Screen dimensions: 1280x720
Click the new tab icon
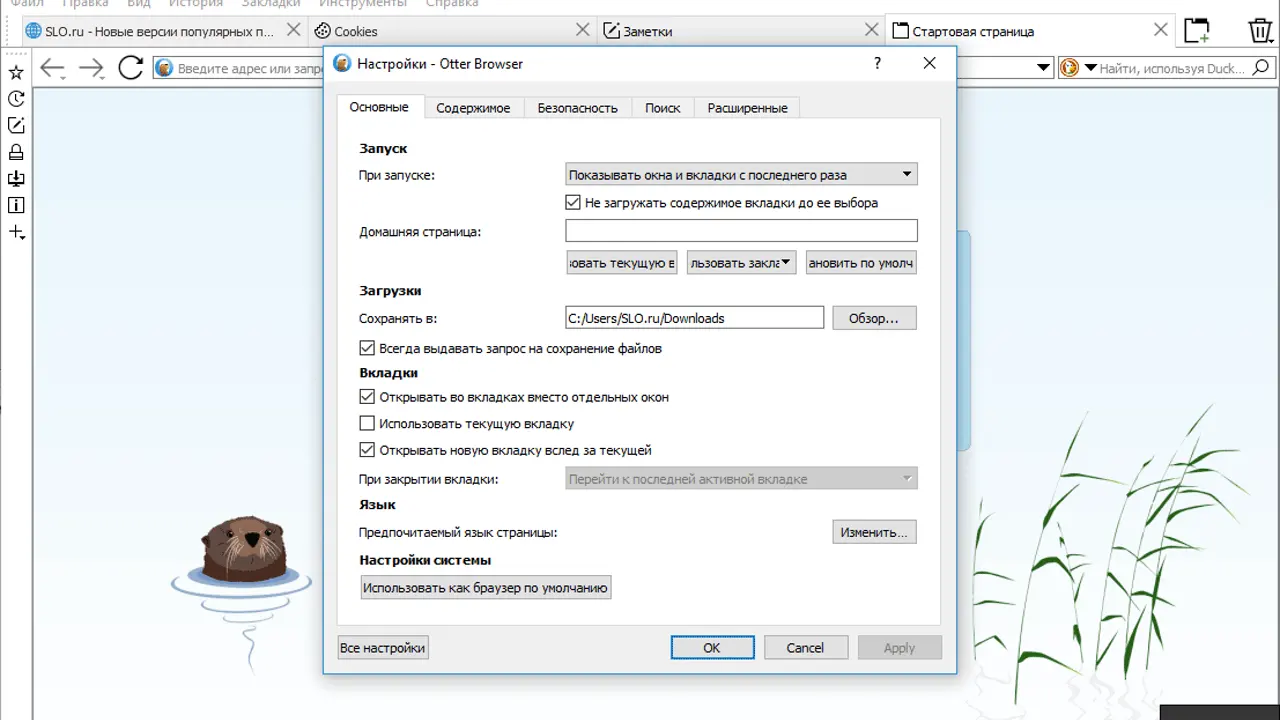coord(1197,31)
